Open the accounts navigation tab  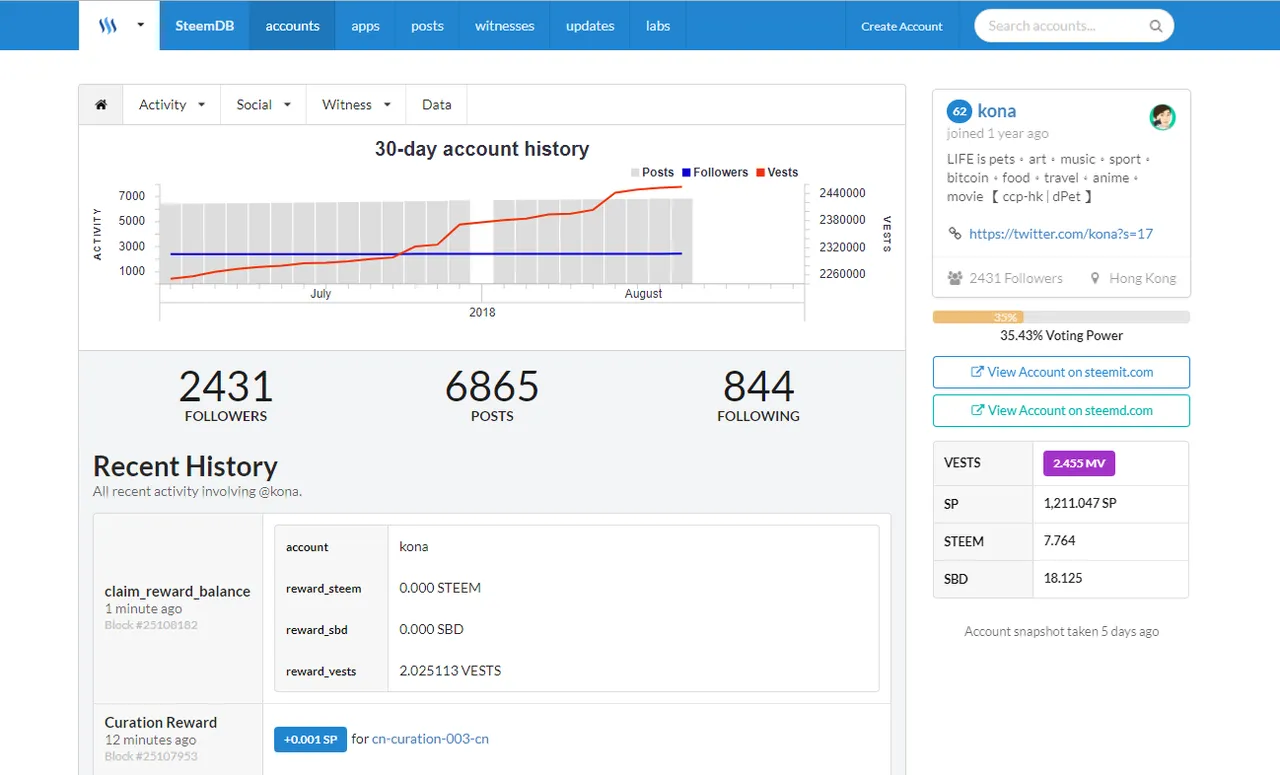coord(292,26)
